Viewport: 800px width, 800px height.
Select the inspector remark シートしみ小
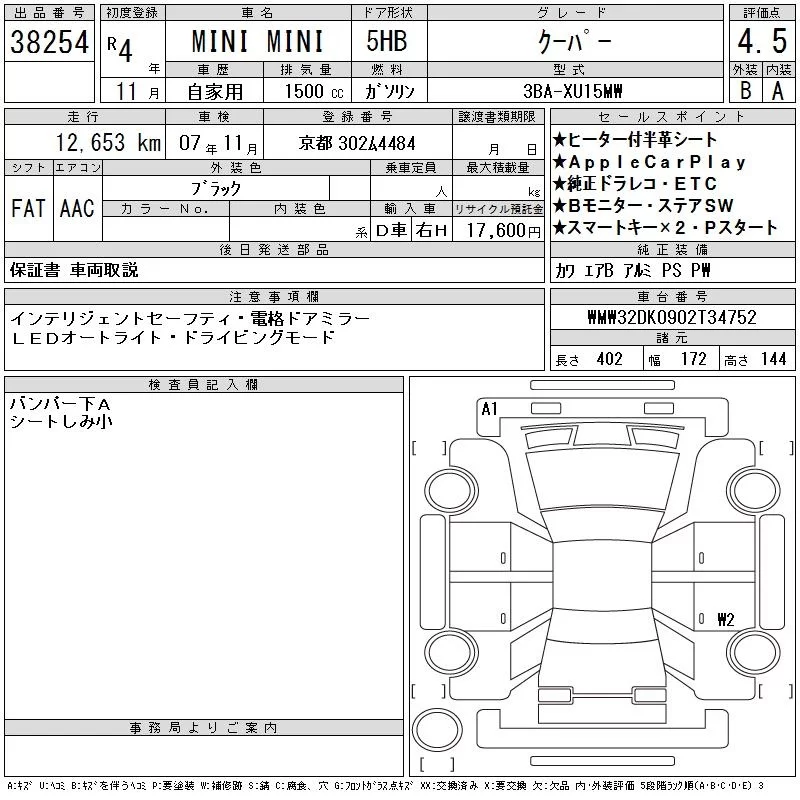pos(61,421)
